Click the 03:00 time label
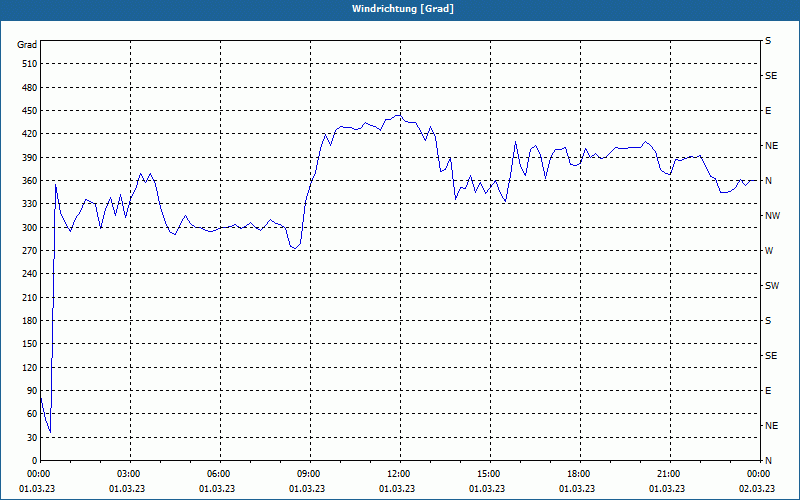This screenshot has height=500, width=800. (x=130, y=473)
